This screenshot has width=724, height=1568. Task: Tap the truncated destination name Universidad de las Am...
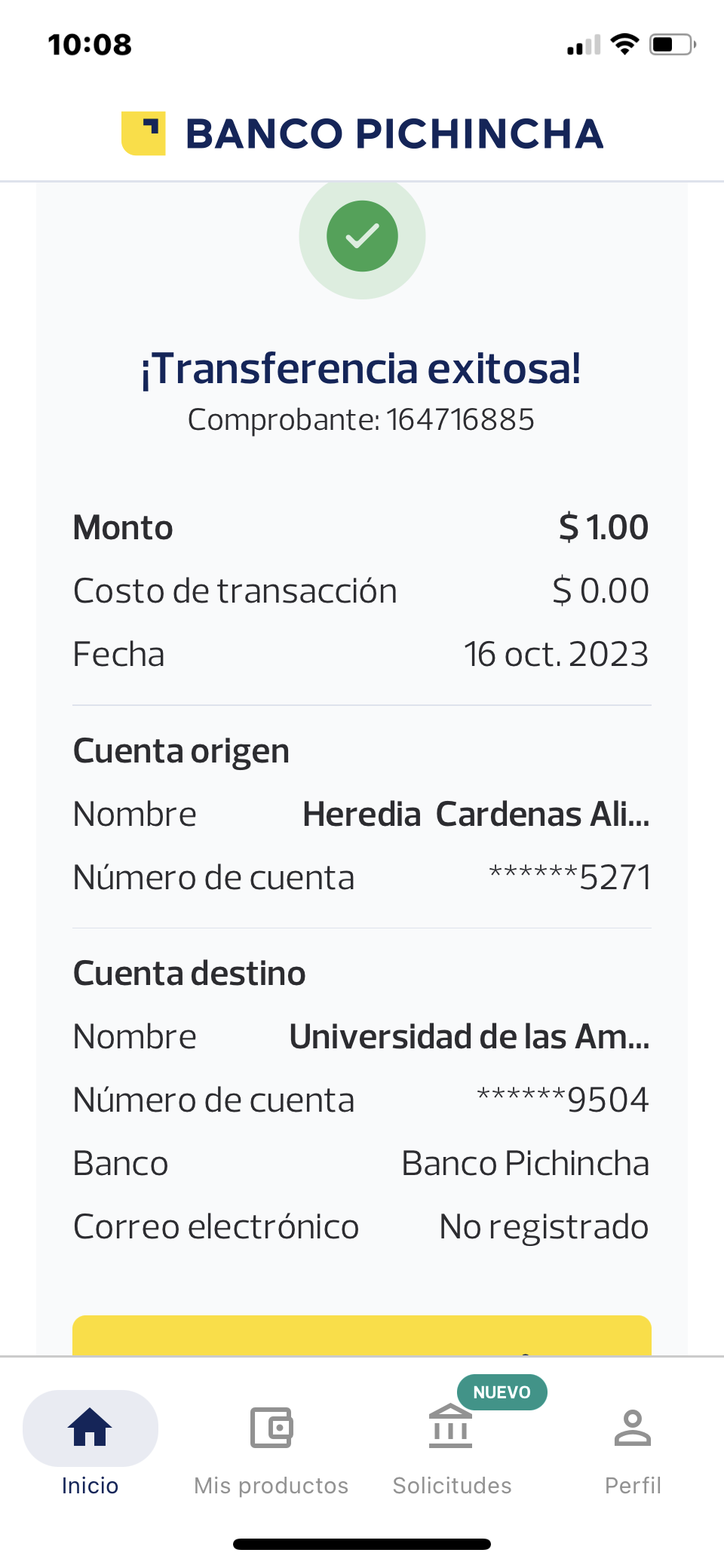click(469, 1037)
